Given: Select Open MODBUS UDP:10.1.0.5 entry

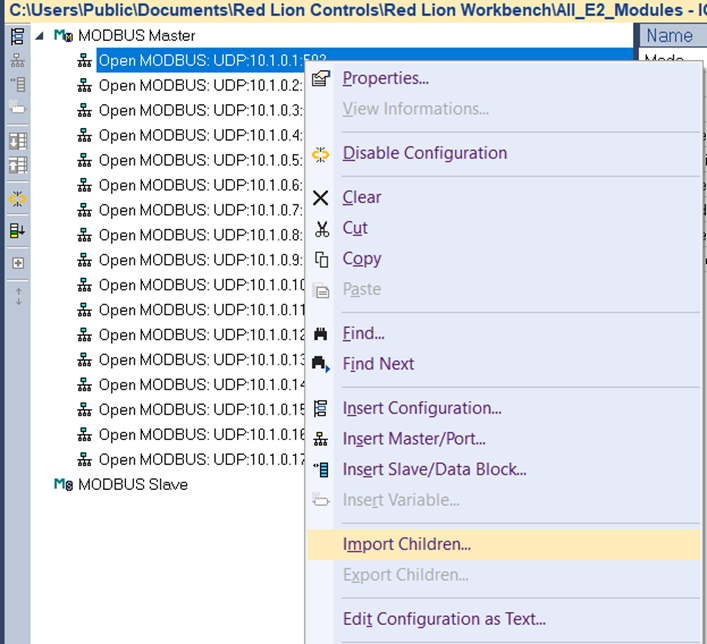Looking at the screenshot, I should pos(201,160).
